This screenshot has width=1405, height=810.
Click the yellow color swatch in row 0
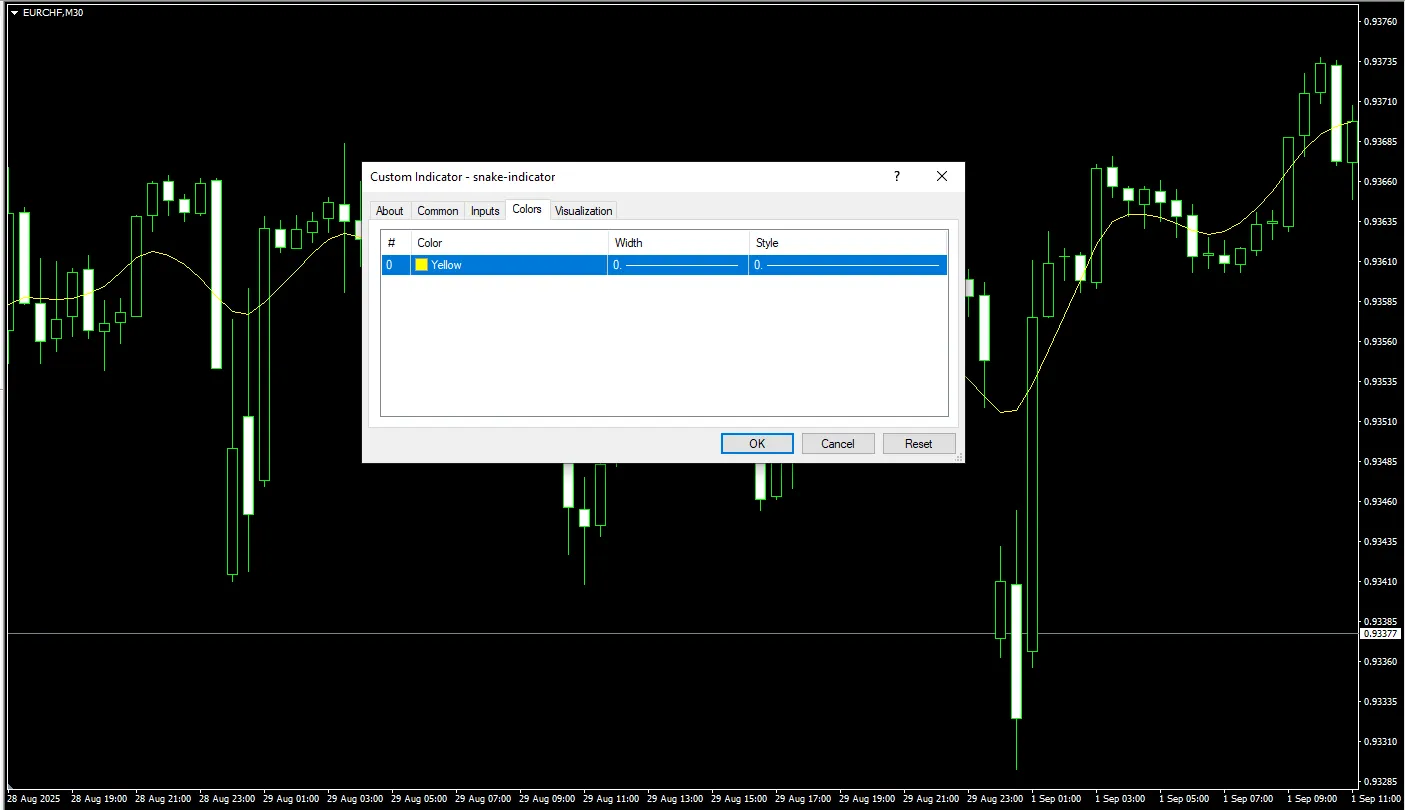coord(422,265)
